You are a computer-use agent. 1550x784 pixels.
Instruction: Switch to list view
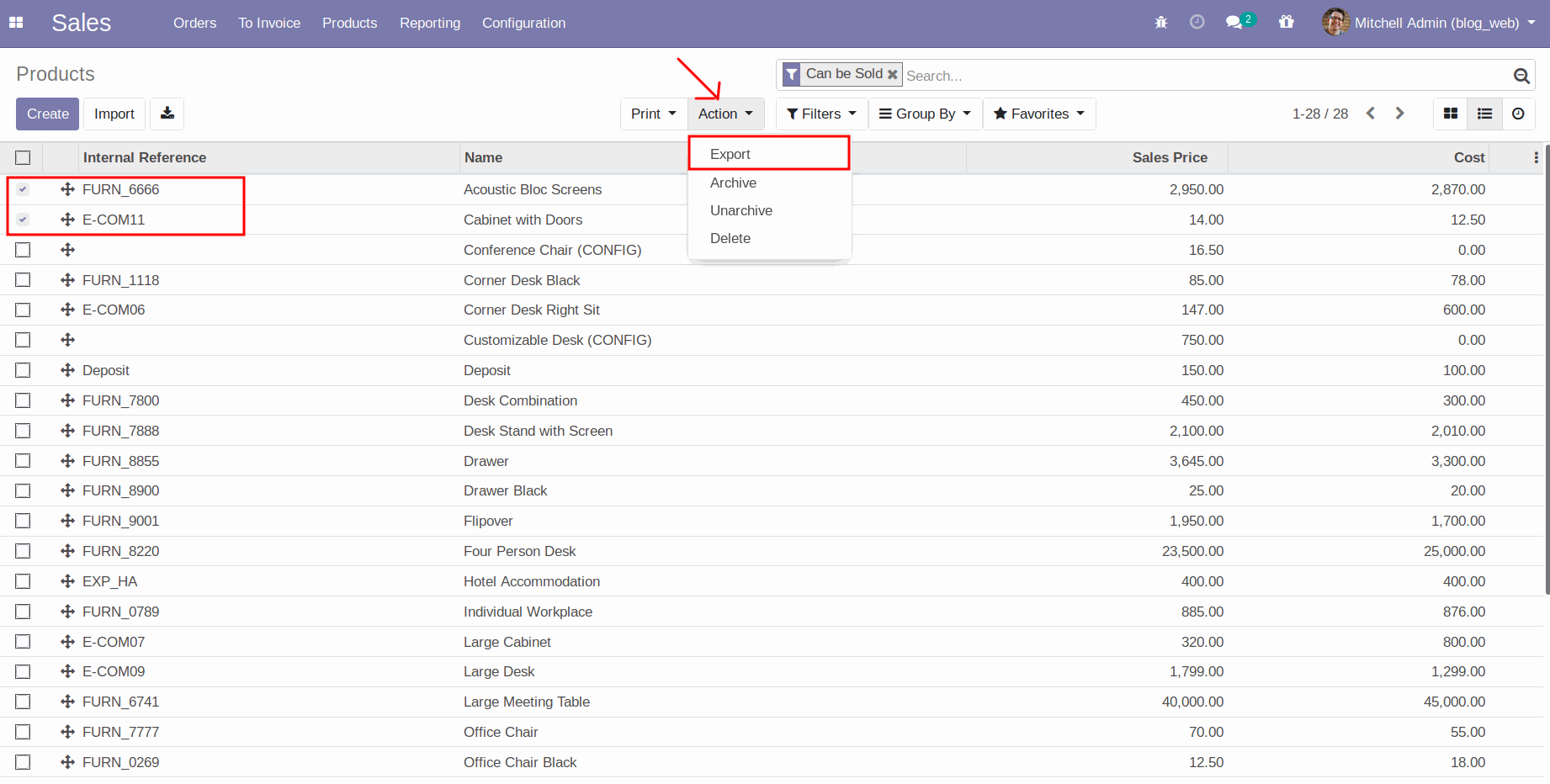(1484, 114)
